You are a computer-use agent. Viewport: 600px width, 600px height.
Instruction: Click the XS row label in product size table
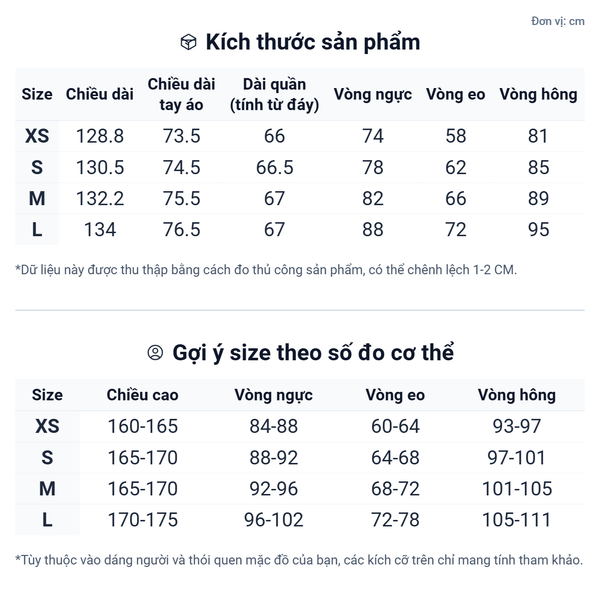coord(37,137)
